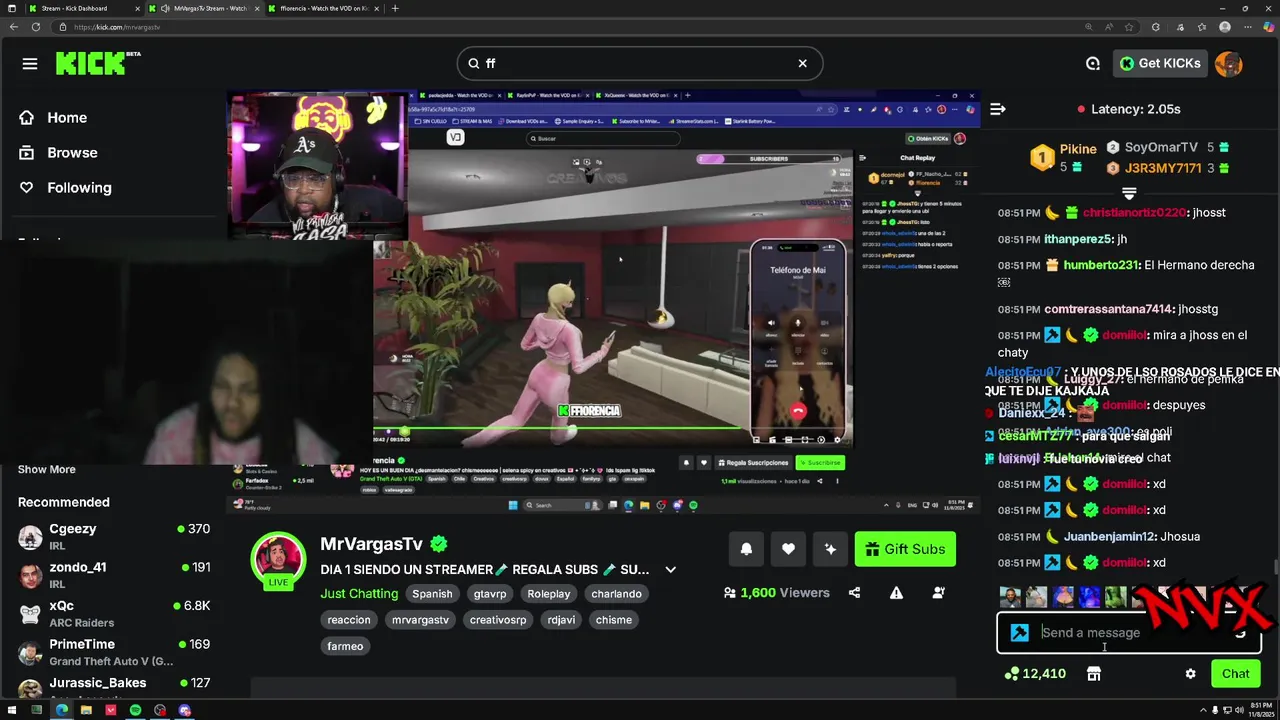Click the user moderation icon
This screenshot has height=720, width=1280.
click(938, 592)
